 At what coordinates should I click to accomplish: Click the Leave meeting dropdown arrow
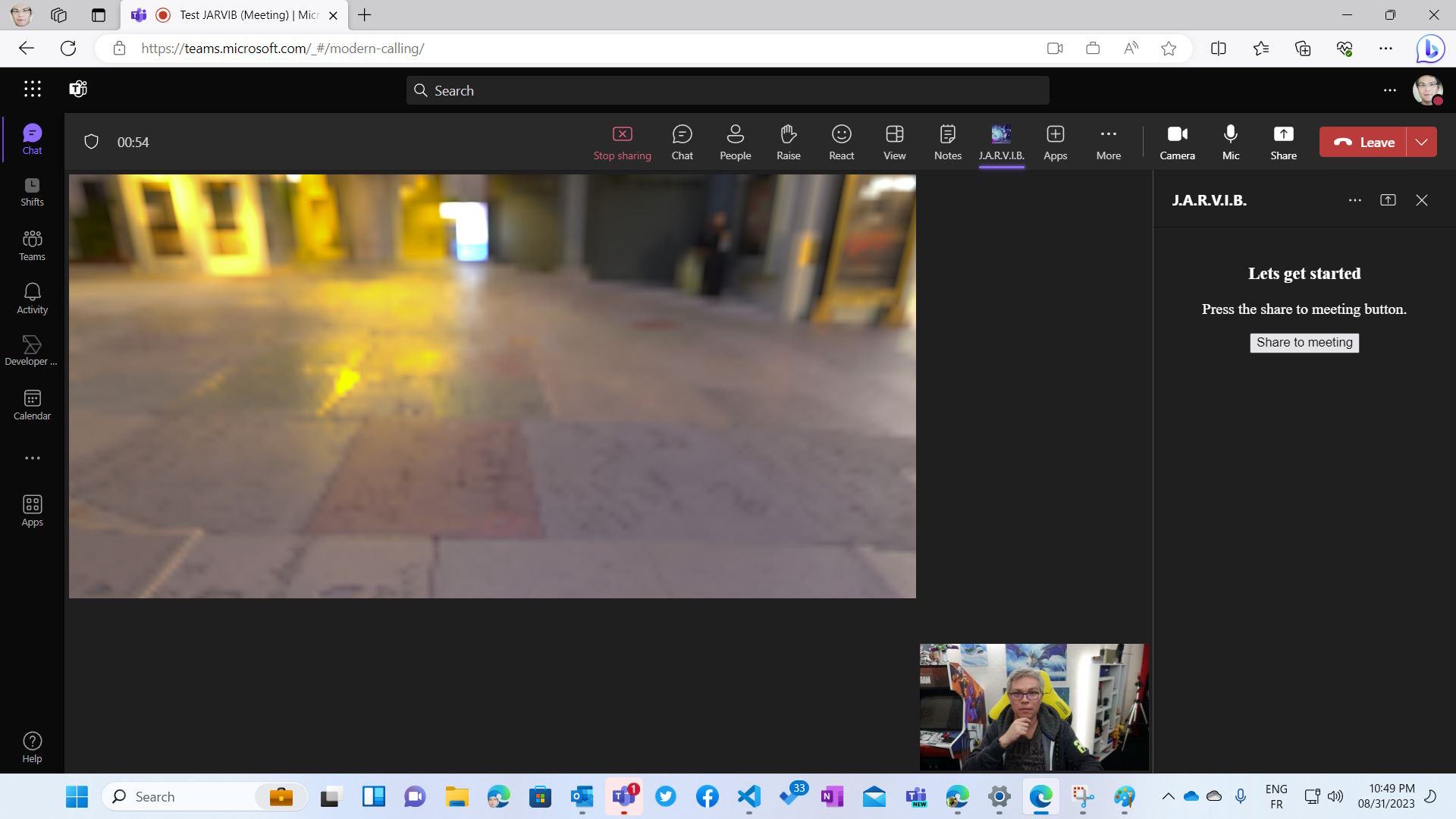pos(1421,142)
